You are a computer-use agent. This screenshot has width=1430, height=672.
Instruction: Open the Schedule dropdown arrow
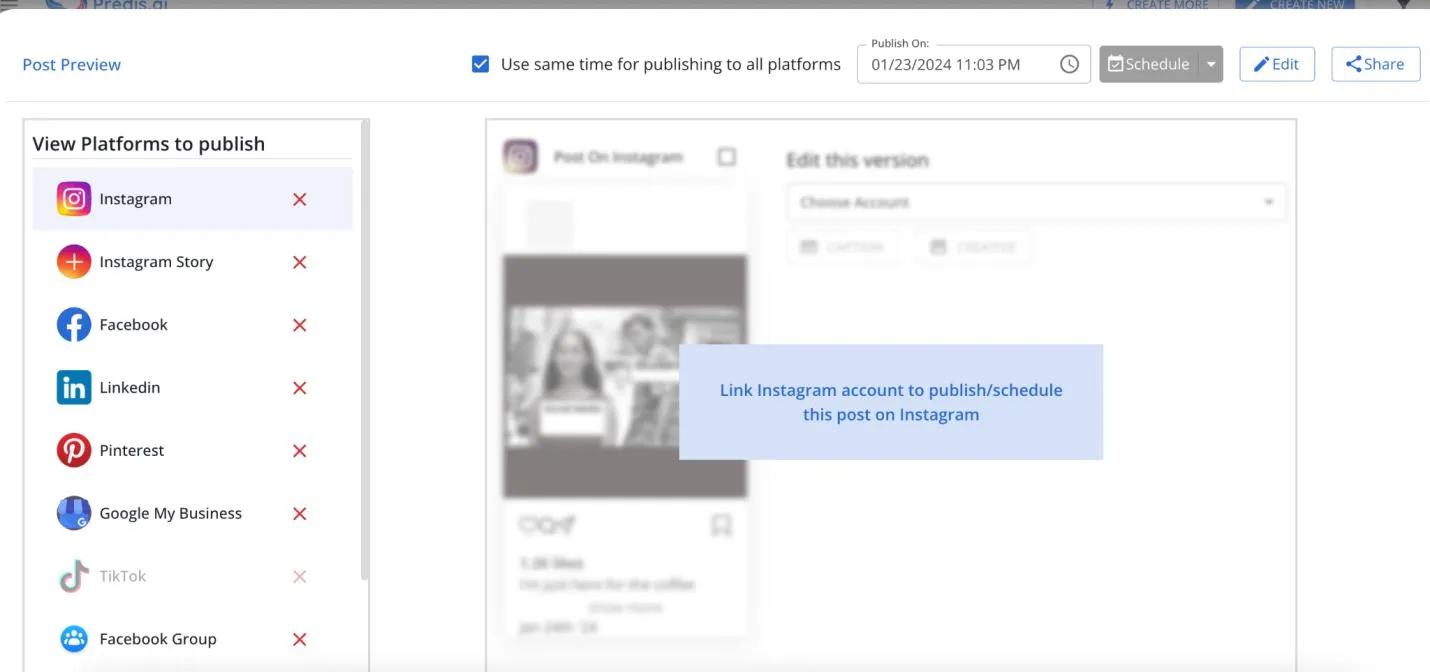click(1210, 64)
